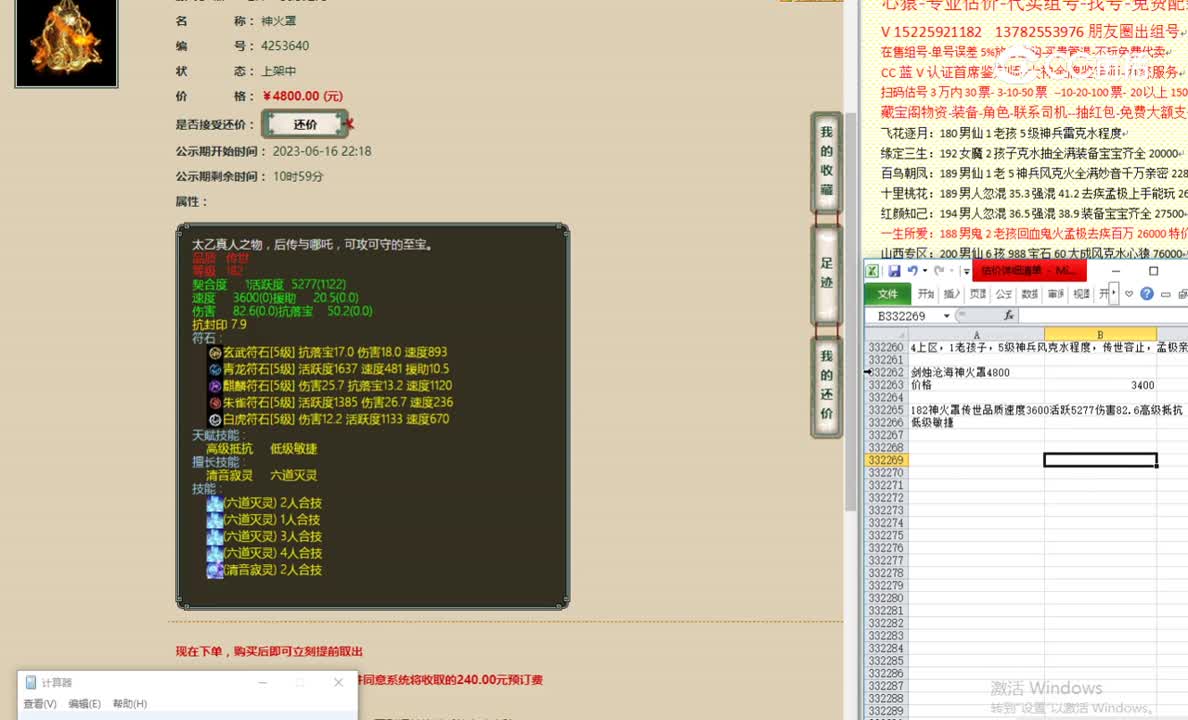Click the Excel Save icon
Image resolution: width=1188 pixels, height=720 pixels.
coord(895,271)
